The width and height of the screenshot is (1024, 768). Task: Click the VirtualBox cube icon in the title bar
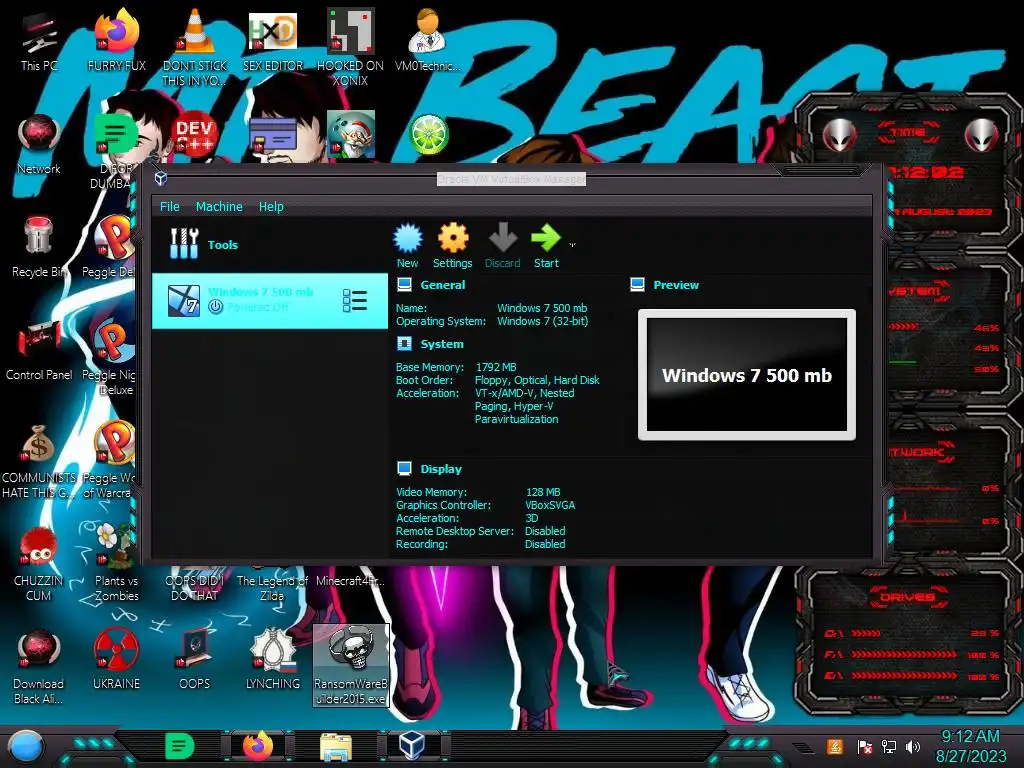[x=161, y=178]
